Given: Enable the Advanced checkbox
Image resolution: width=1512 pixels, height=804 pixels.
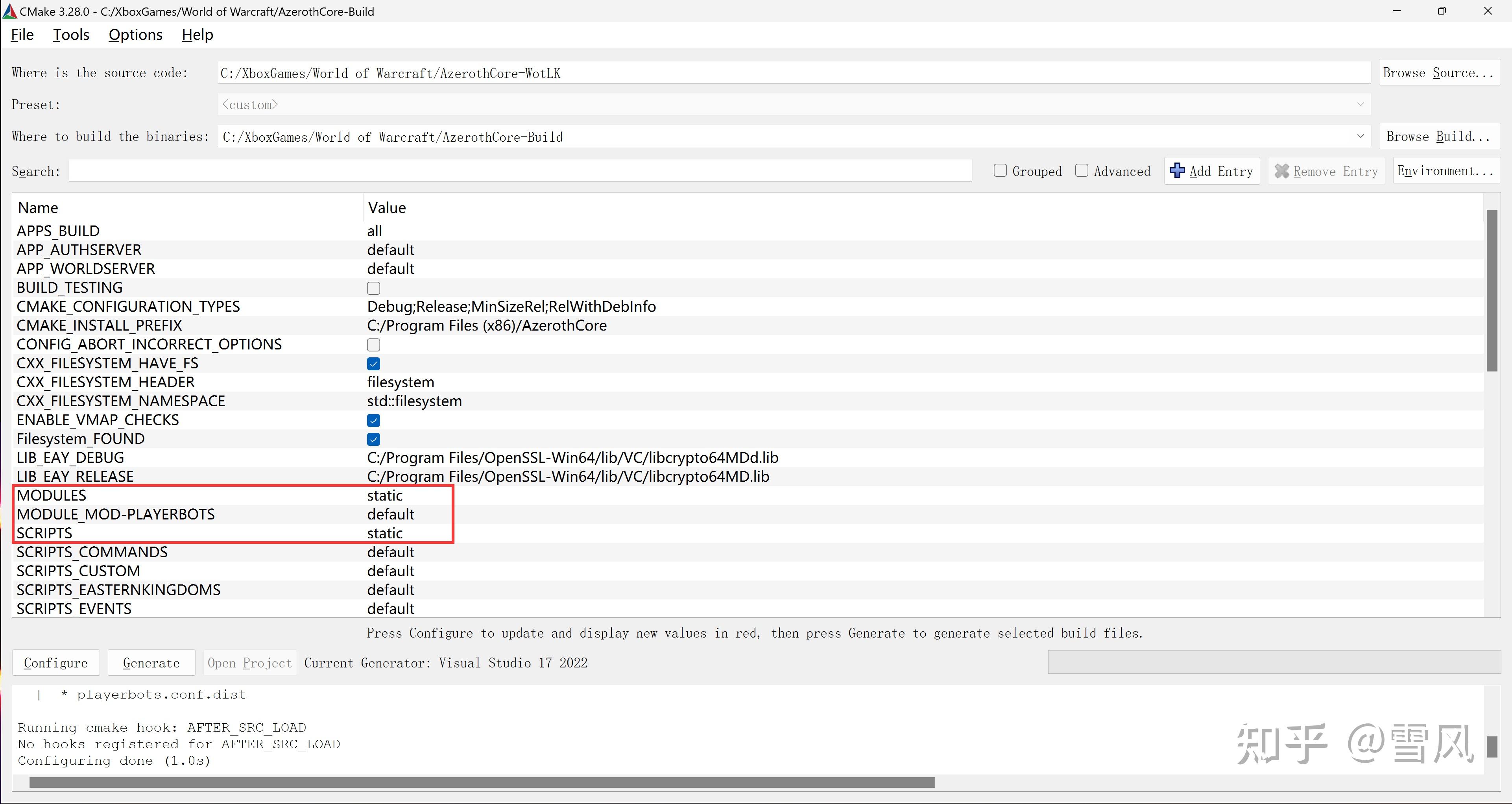Looking at the screenshot, I should click(x=1082, y=170).
